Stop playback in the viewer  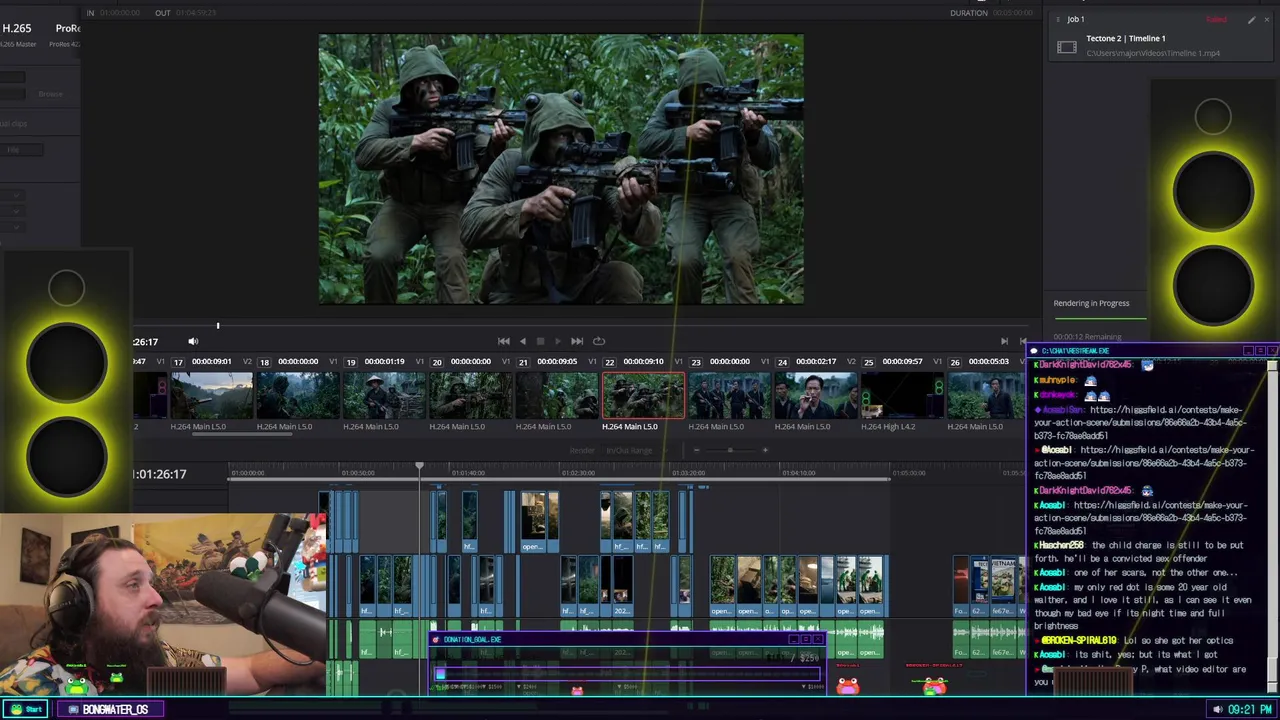540,341
